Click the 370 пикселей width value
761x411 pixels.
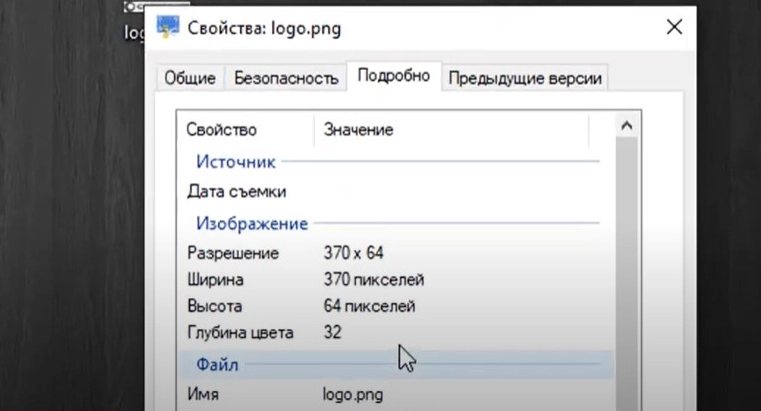click(x=374, y=279)
